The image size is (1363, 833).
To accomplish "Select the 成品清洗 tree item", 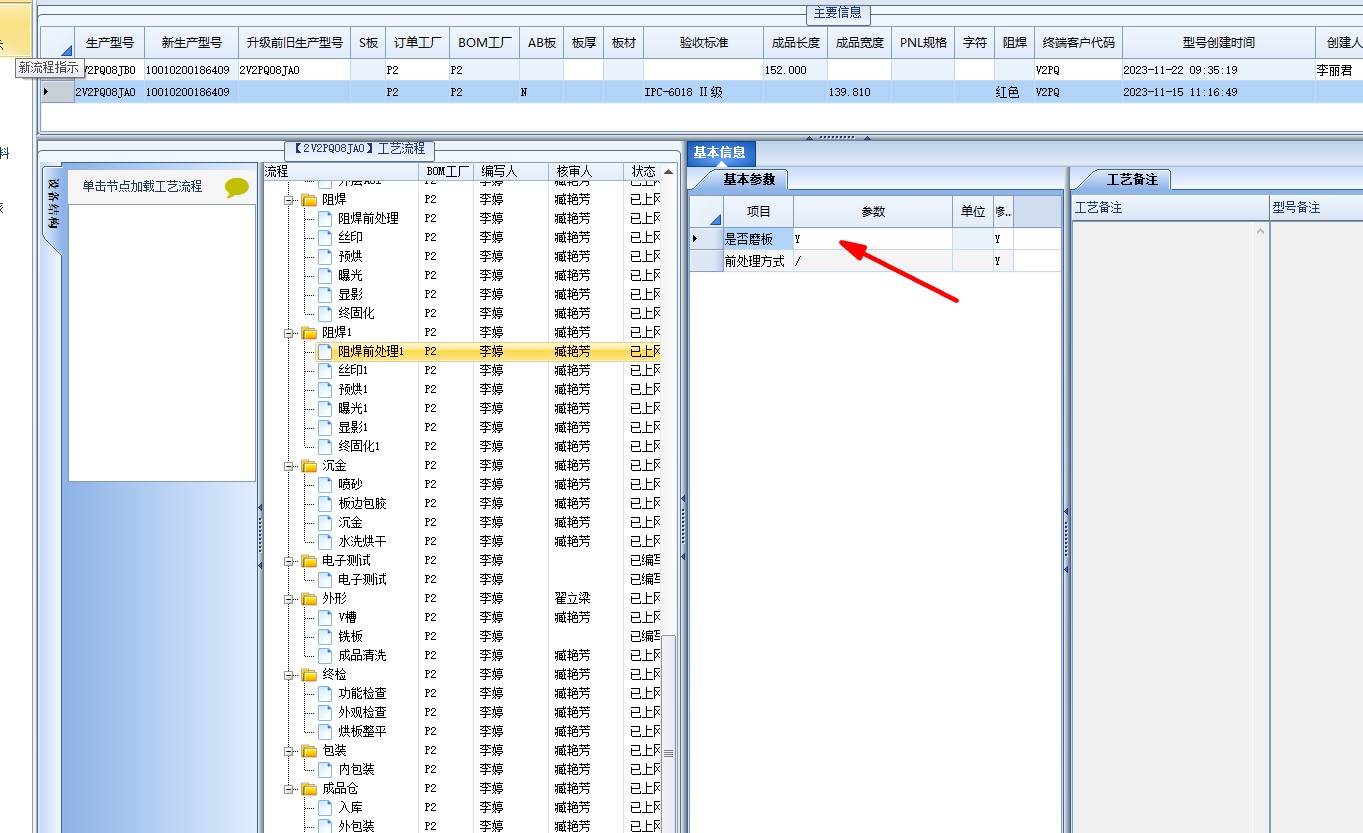I will pos(362,656).
